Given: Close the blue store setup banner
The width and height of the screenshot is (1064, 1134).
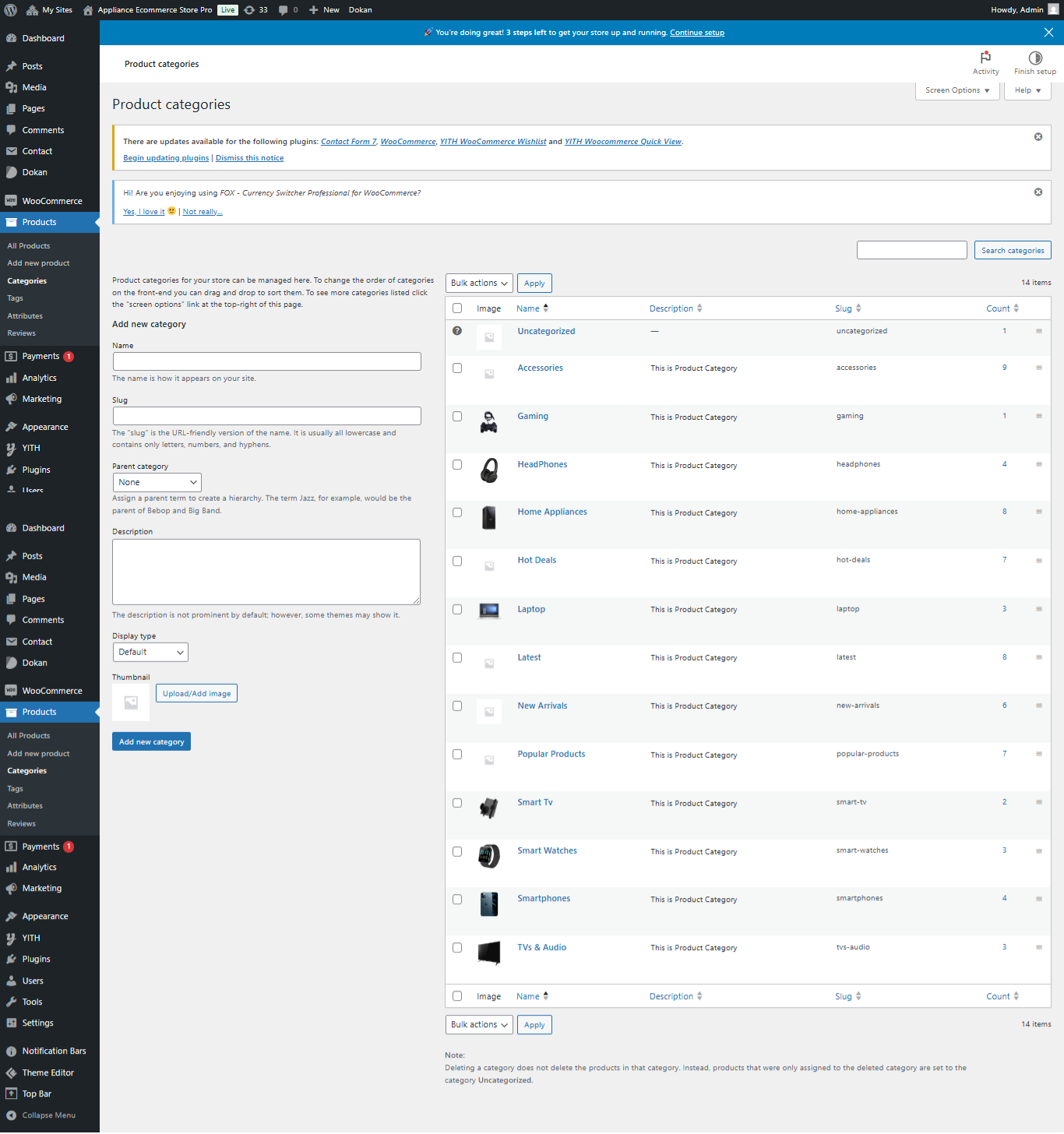Looking at the screenshot, I should click(x=1048, y=33).
